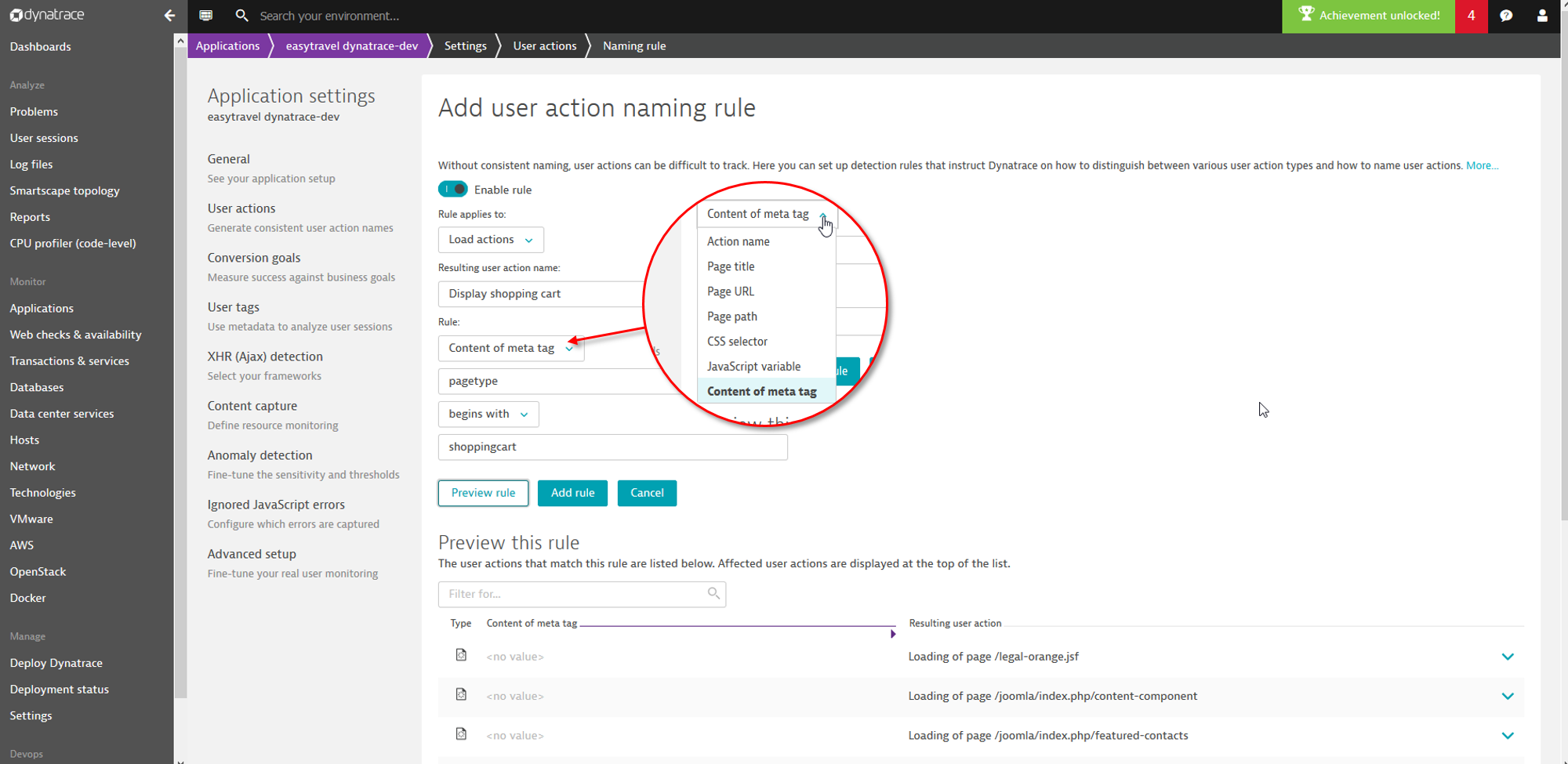Screen dimensions: 1568x764
Task: Click the magnifier icon in the Filter for field
Action: 713,593
